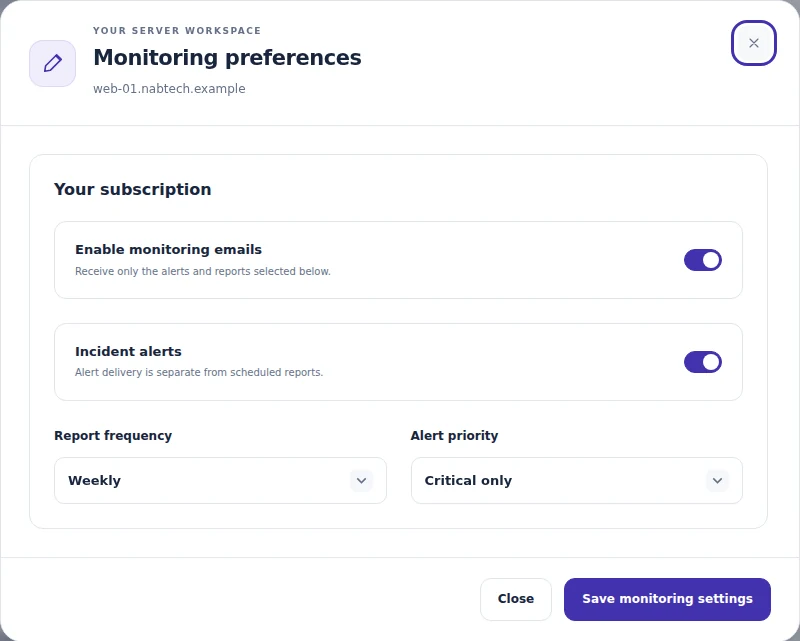This screenshot has width=800, height=641.
Task: Click the Report frequency label
Action: (x=113, y=436)
